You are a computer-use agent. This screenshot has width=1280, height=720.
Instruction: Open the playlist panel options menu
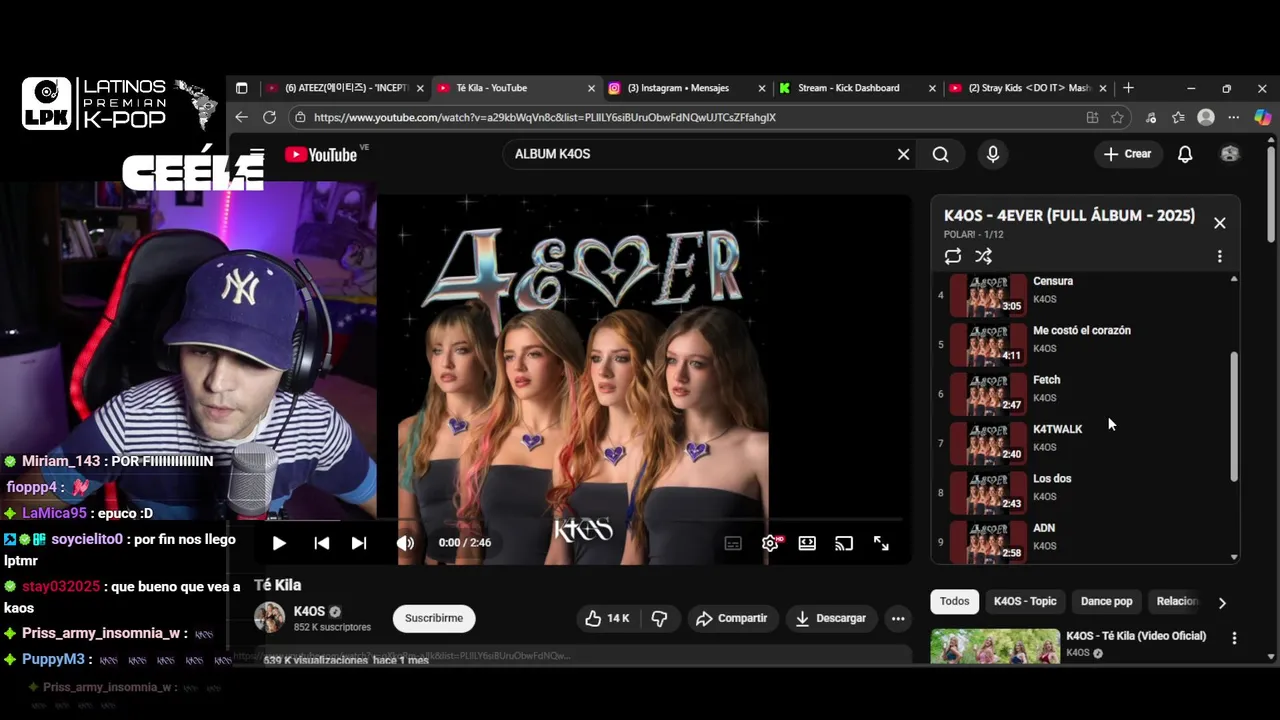point(1219,256)
